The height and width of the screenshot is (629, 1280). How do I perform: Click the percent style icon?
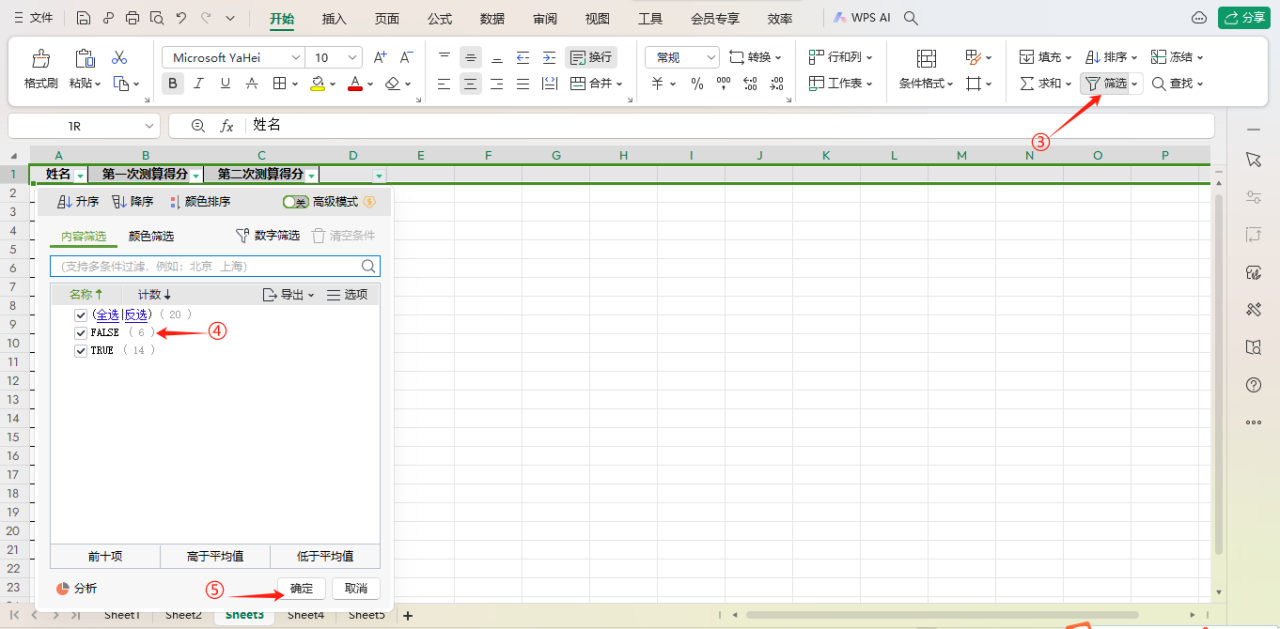tap(697, 84)
